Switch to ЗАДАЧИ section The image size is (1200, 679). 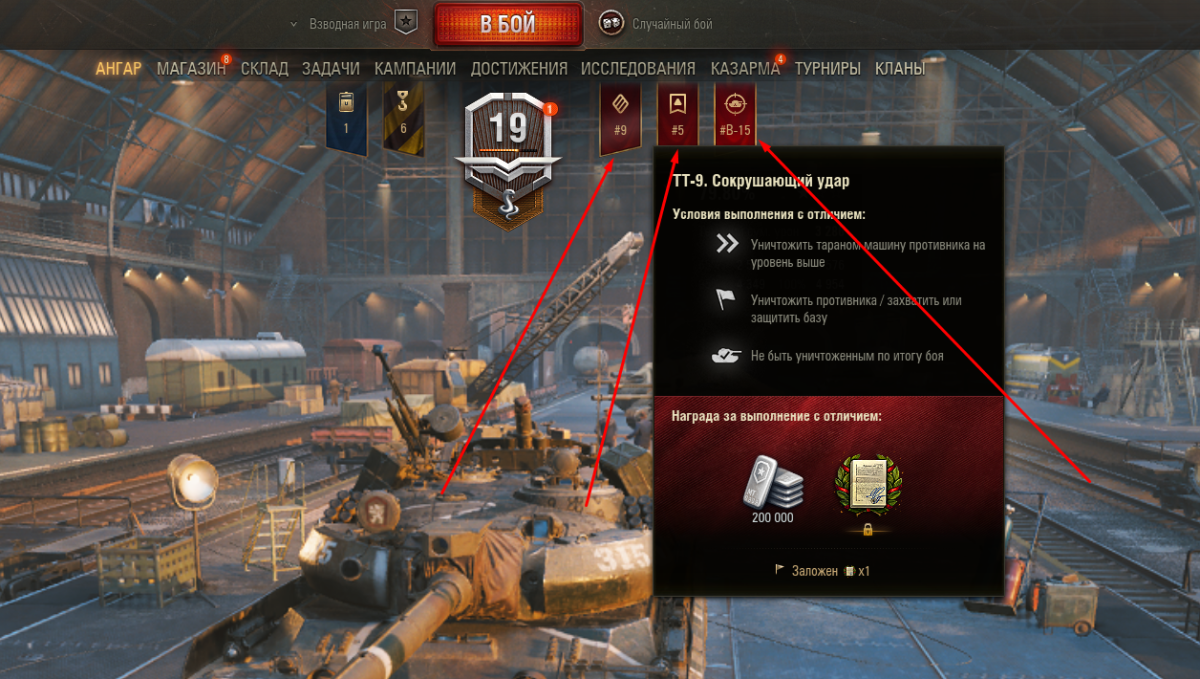[x=330, y=69]
